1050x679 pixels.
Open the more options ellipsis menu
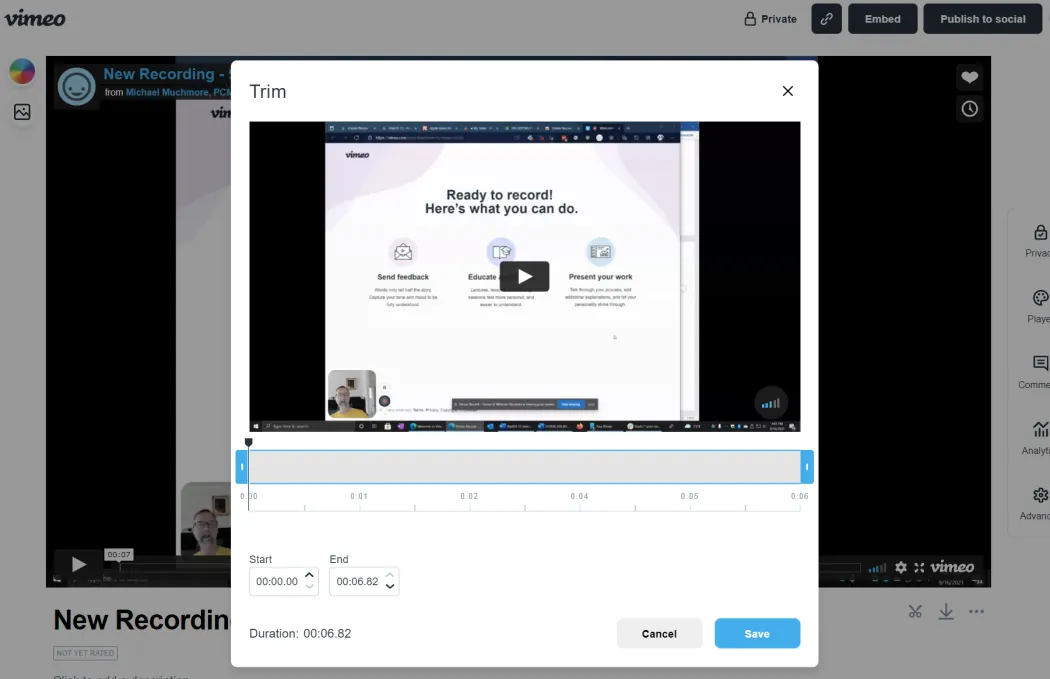[x=977, y=611]
